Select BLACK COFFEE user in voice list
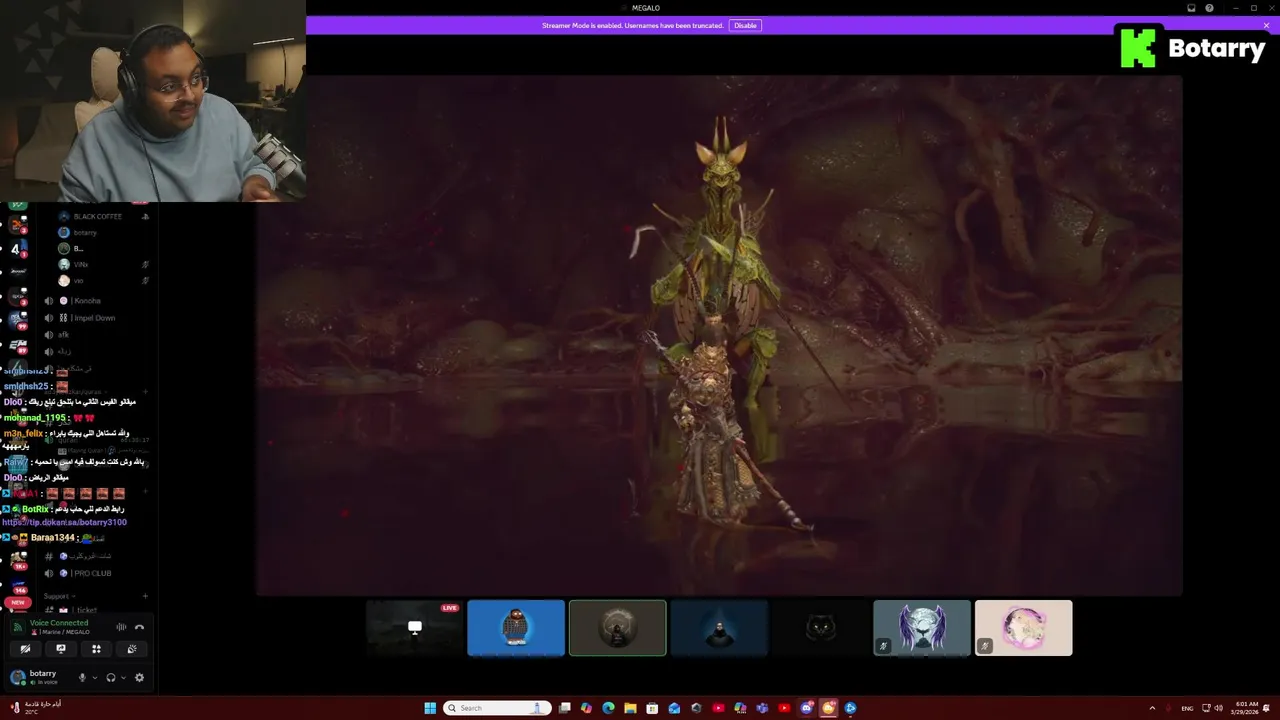 click(x=97, y=216)
